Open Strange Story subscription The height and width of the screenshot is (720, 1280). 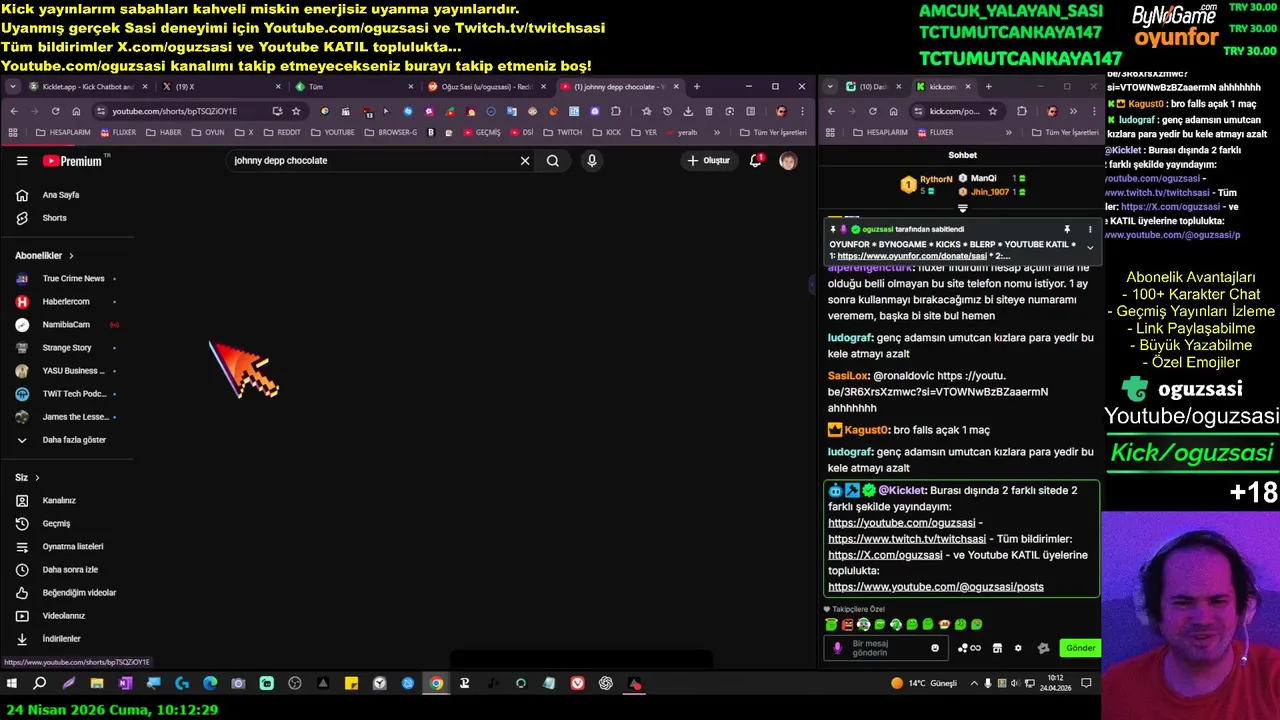pyautogui.click(x=68, y=348)
